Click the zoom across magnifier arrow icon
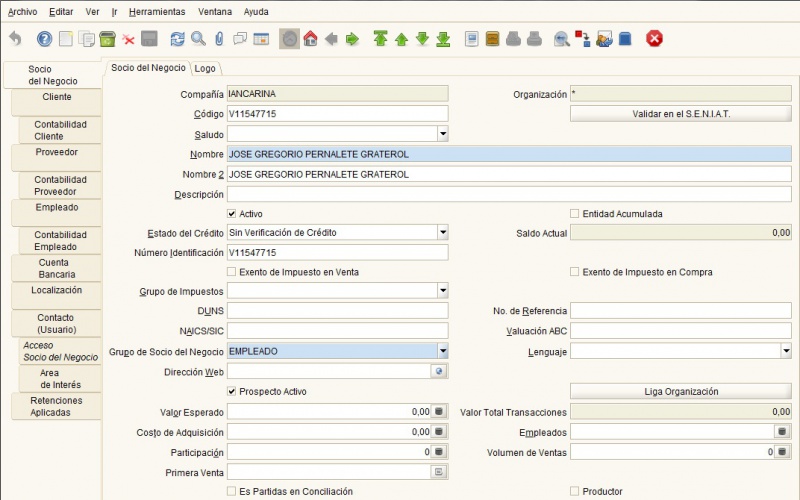This screenshot has height=500, width=800. click(x=562, y=39)
